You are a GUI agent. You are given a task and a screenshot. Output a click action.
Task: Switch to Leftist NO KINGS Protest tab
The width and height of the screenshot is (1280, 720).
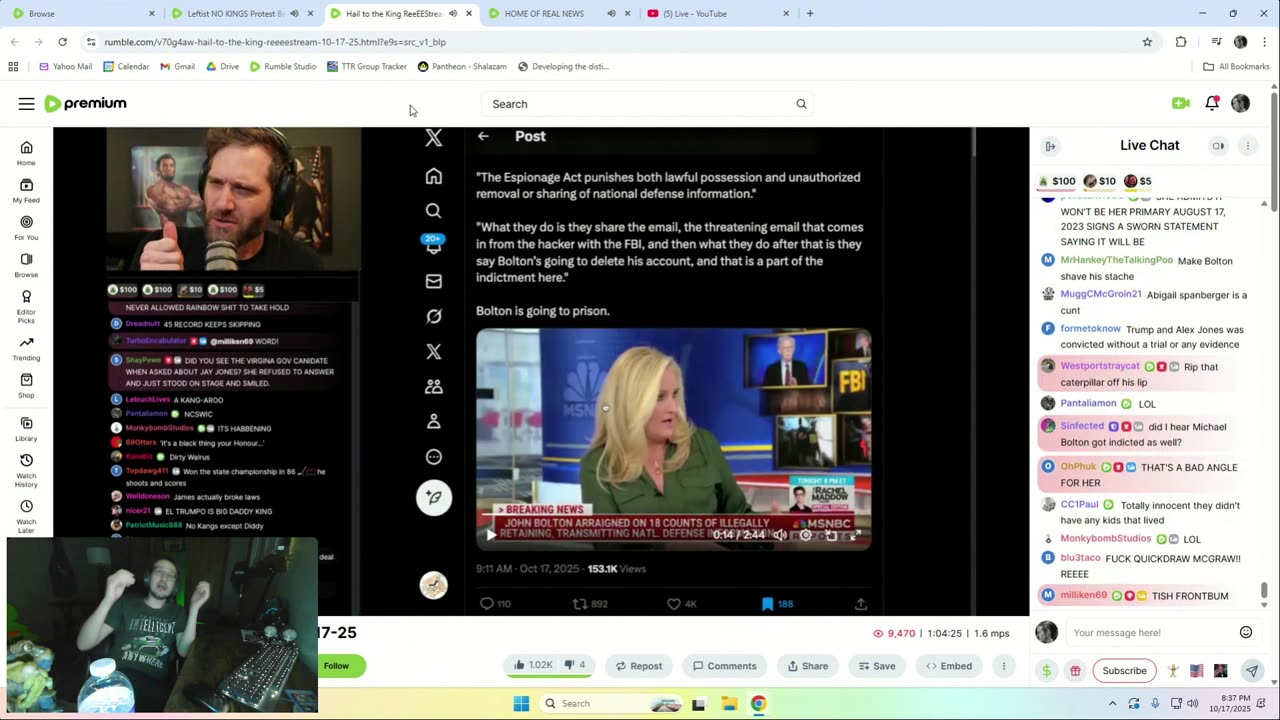coord(242,14)
